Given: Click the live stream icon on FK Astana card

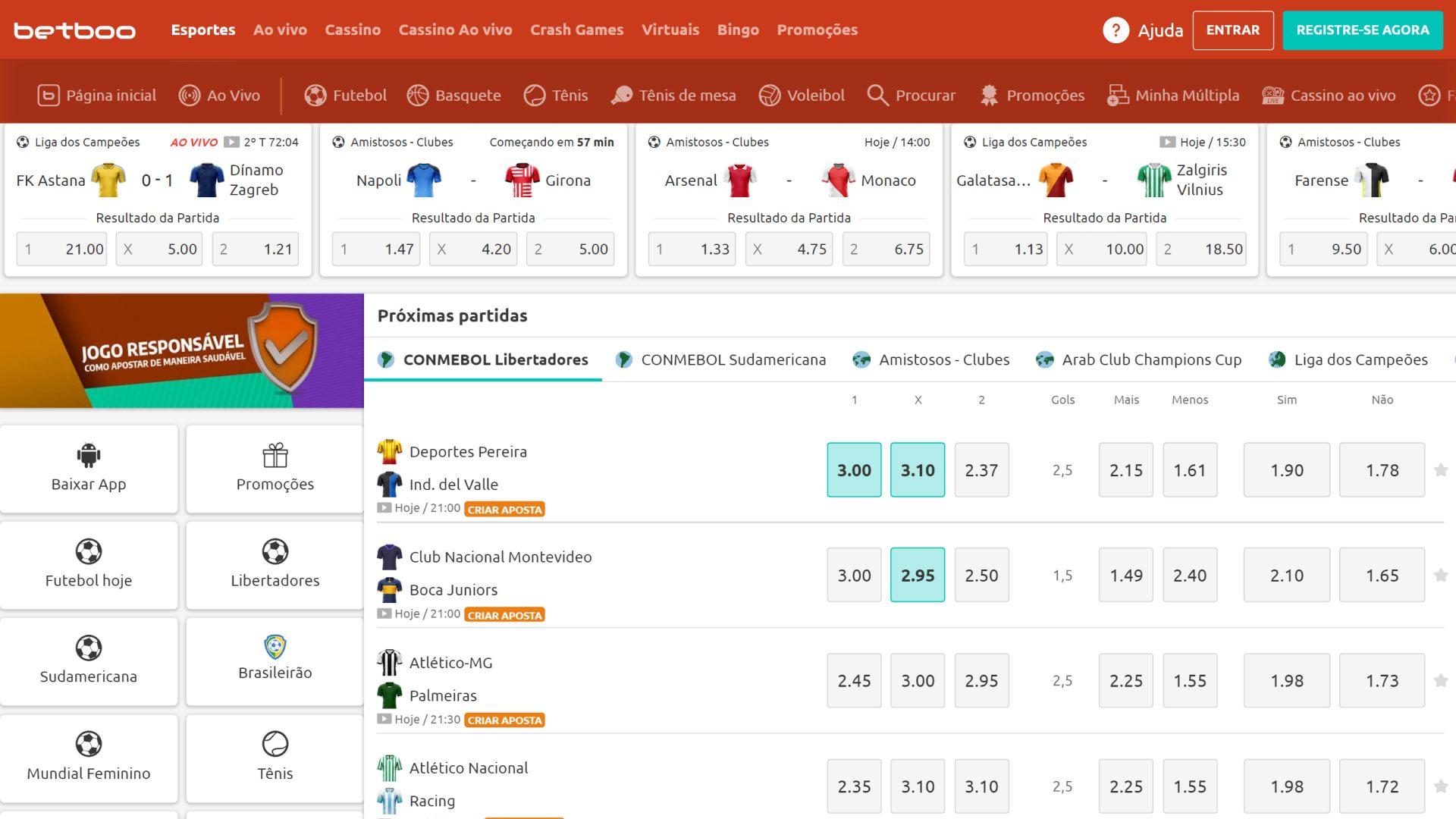Looking at the screenshot, I should (232, 142).
